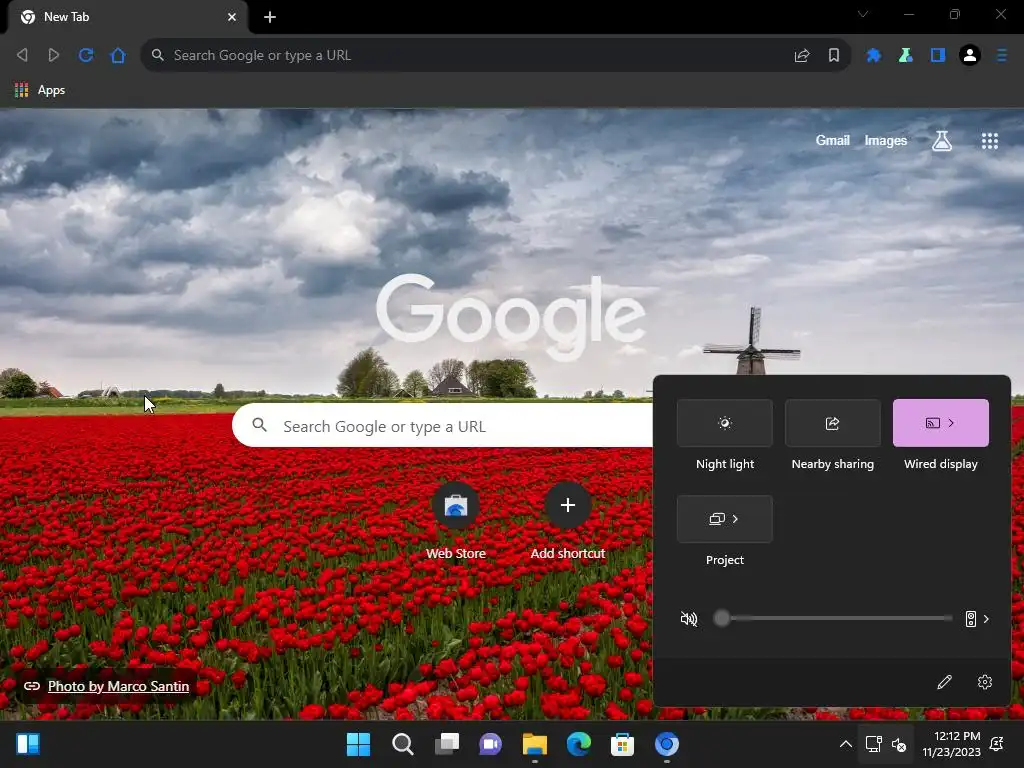The width and height of the screenshot is (1024, 768).
Task: Share this page using the address bar share icon
Action: click(802, 56)
